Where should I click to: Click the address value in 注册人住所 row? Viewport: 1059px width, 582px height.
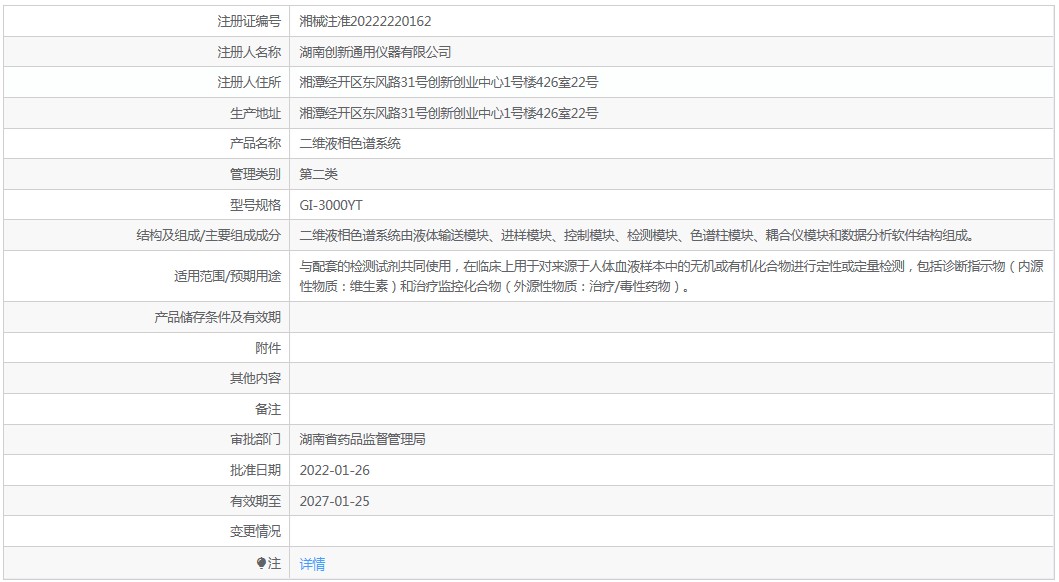(x=448, y=82)
